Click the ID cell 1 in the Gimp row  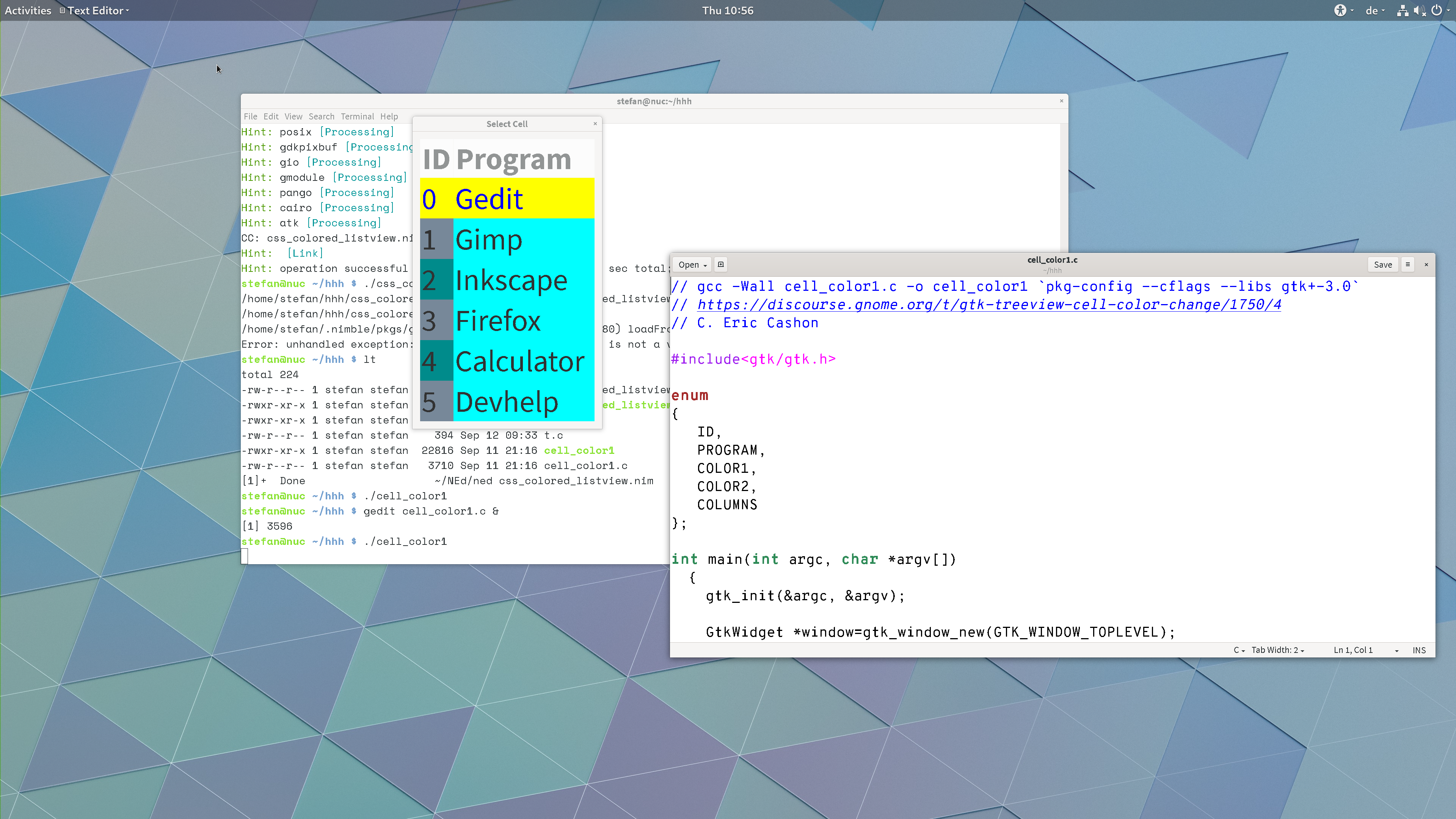436,240
